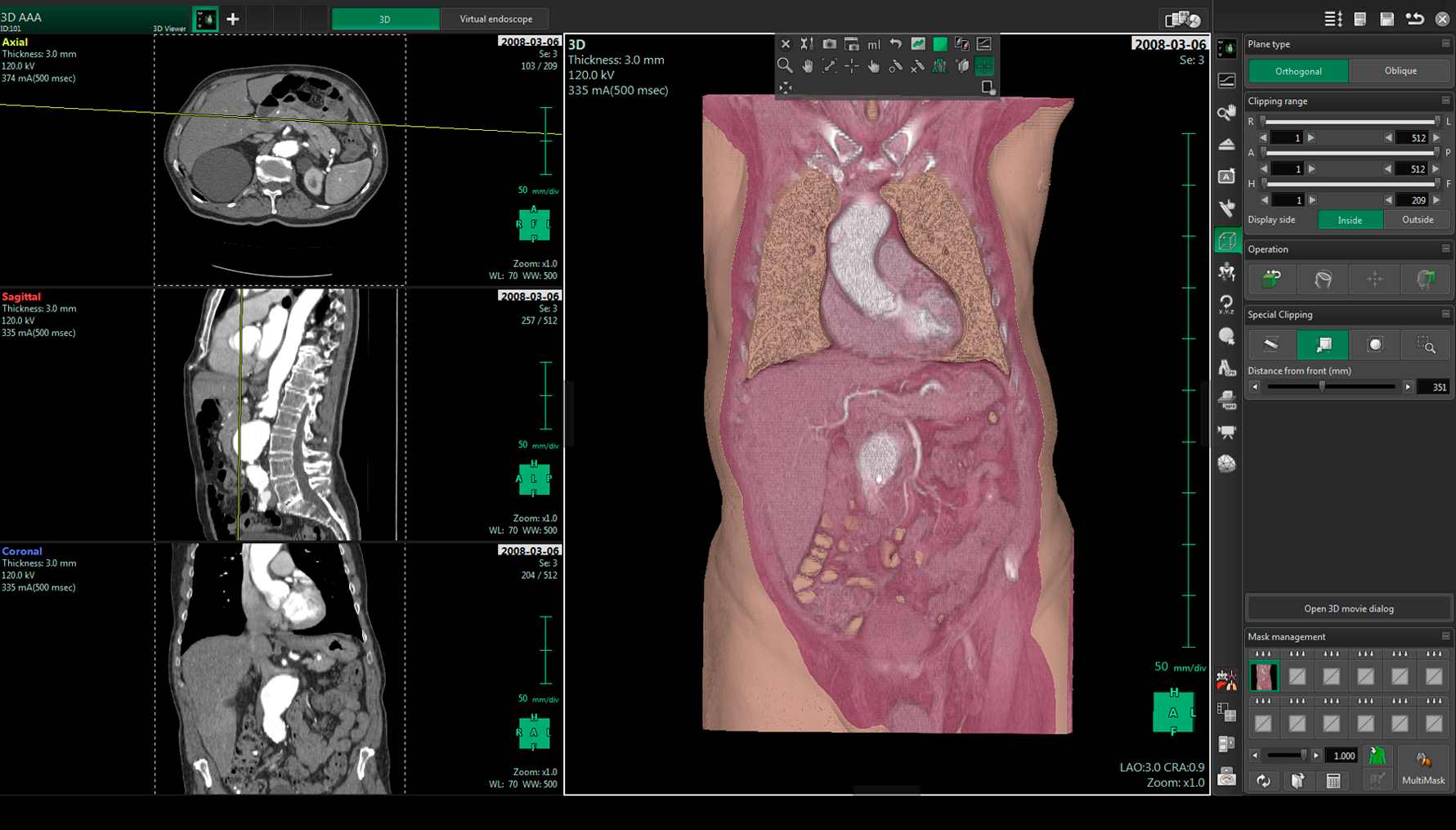
Task: Select the Oblique plane type
Action: (1400, 71)
